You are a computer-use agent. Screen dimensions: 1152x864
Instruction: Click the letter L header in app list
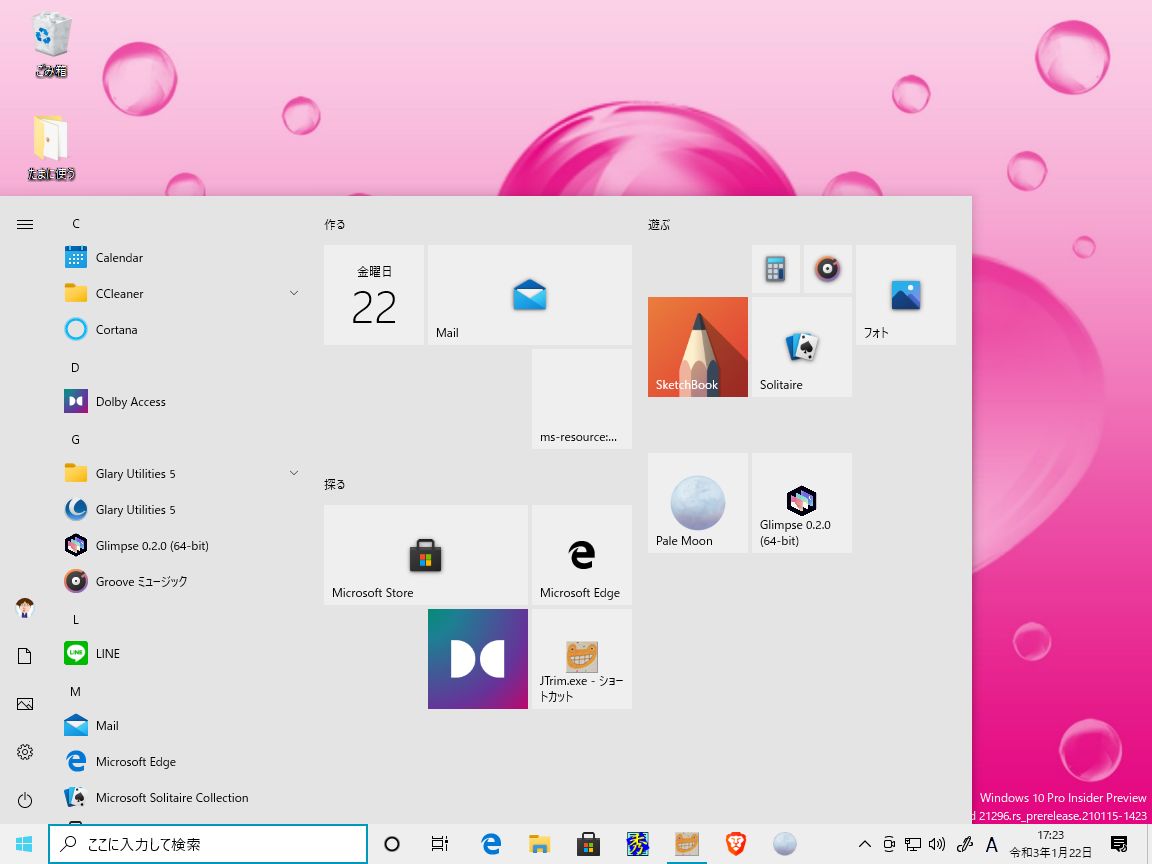pyautogui.click(x=76, y=619)
